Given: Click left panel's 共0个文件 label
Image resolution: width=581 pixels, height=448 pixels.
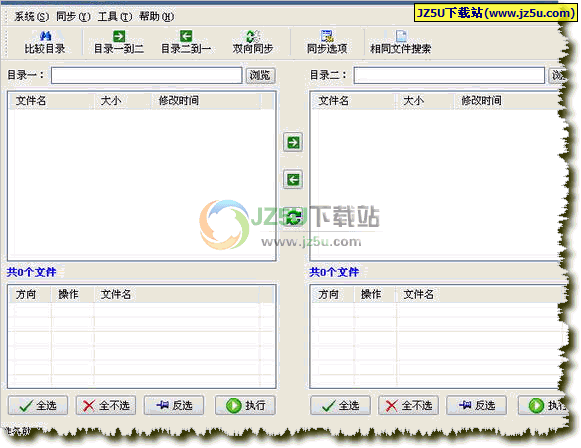Looking at the screenshot, I should 31,272.
